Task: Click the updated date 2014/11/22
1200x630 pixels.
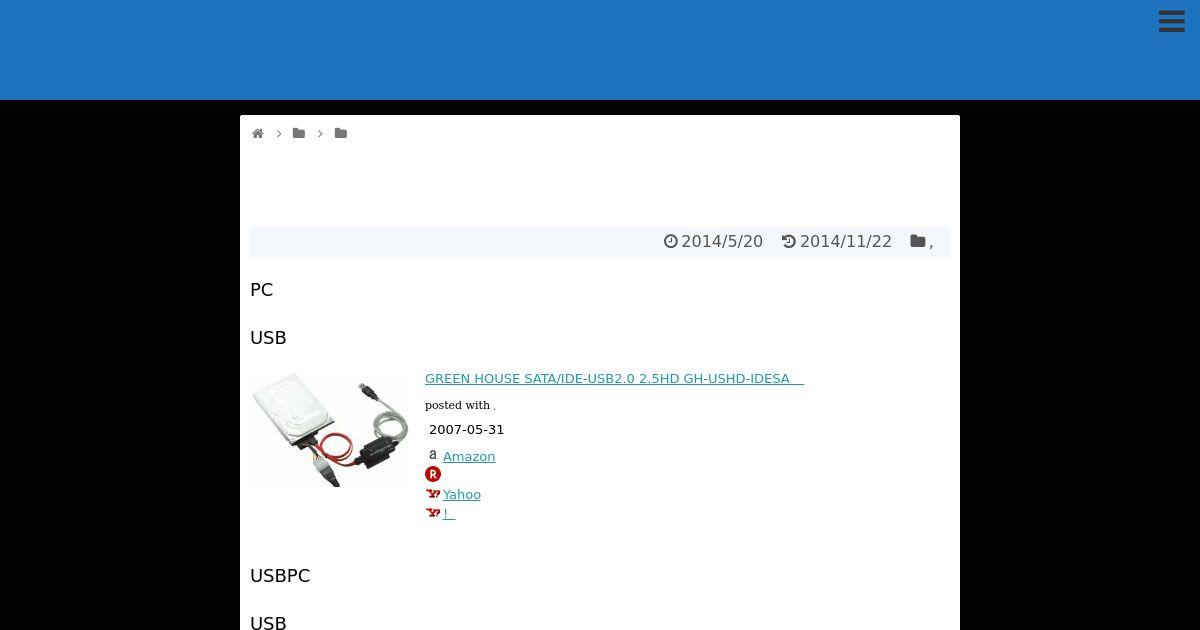Action: coord(846,241)
